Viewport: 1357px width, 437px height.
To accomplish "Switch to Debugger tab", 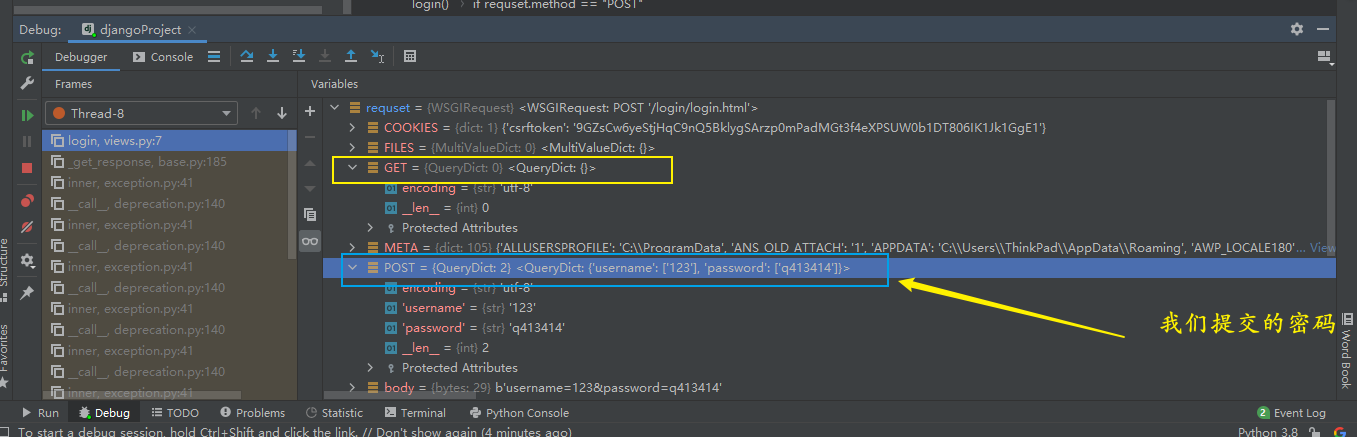I will click(x=81, y=57).
